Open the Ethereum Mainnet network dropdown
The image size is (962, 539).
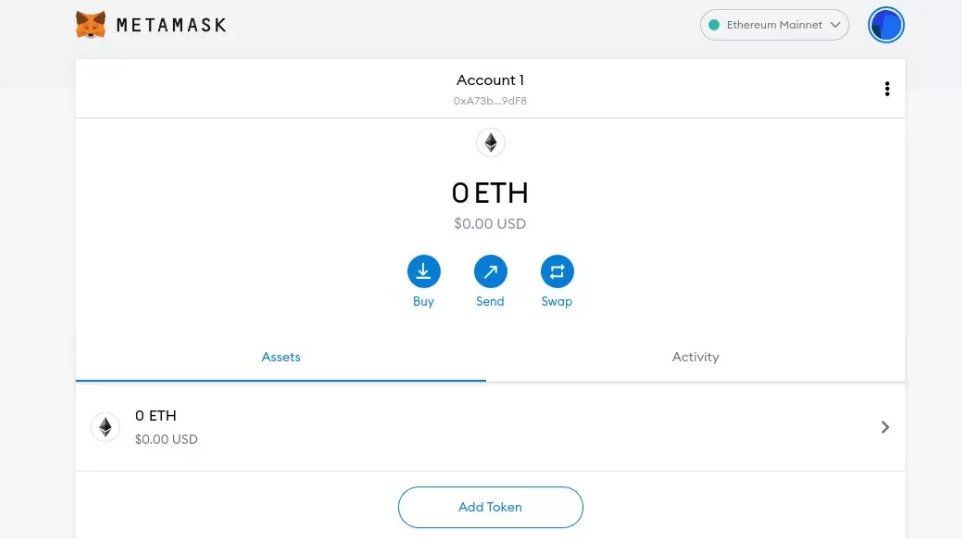click(774, 25)
